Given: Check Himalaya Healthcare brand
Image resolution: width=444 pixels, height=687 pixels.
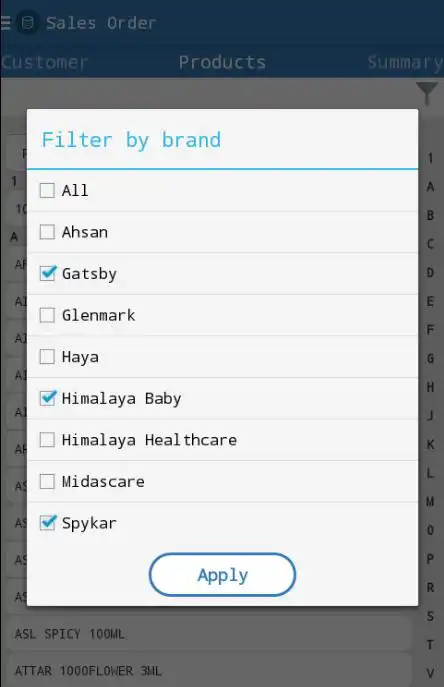Looking at the screenshot, I should (47, 440).
